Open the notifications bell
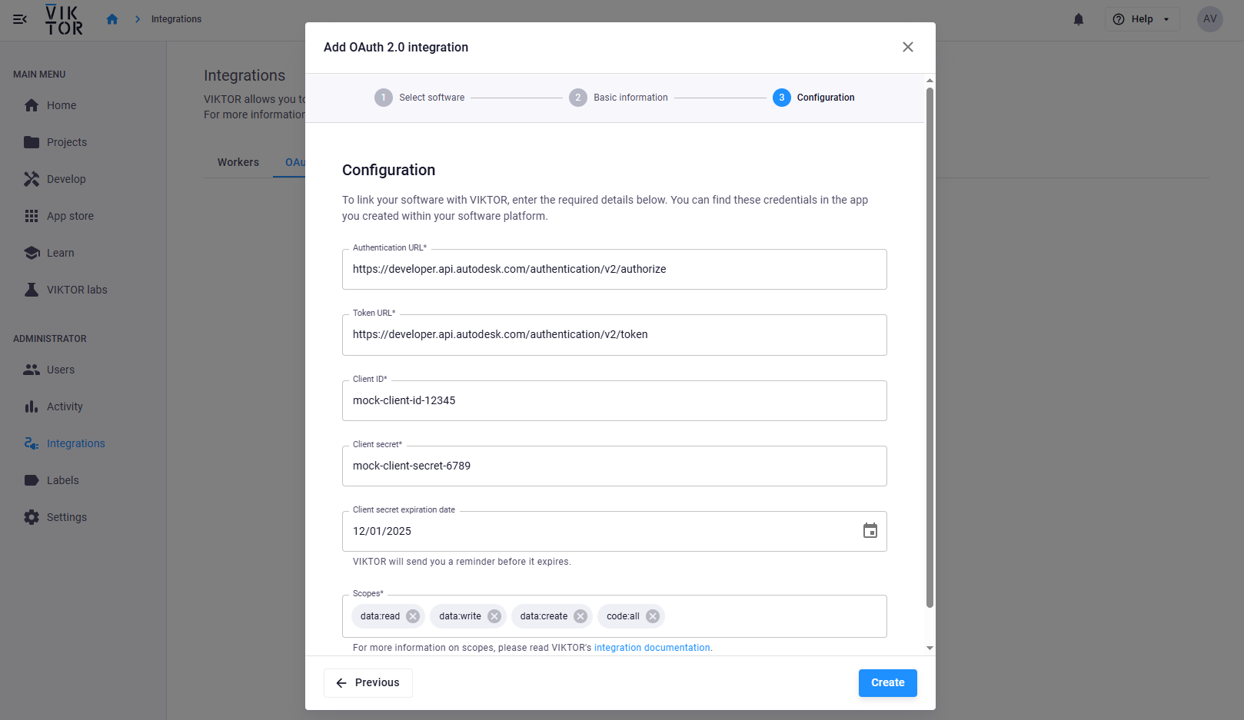Viewport: 1244px width, 720px height. coord(1078,19)
